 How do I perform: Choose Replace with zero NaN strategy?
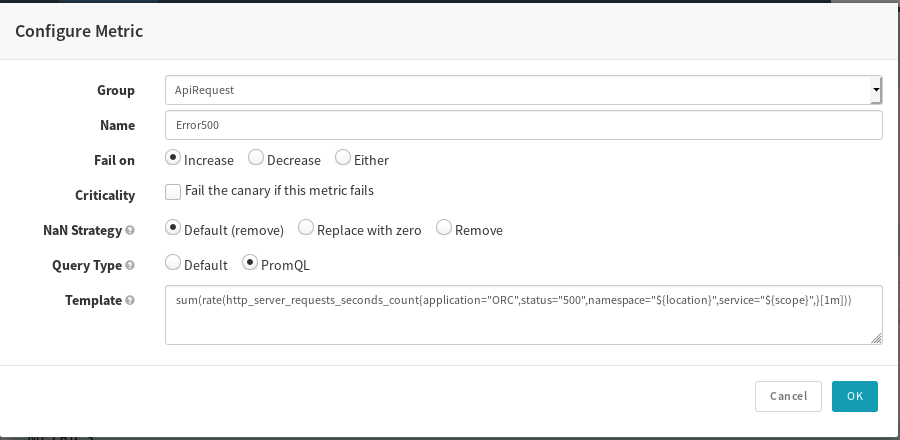[x=306, y=229]
